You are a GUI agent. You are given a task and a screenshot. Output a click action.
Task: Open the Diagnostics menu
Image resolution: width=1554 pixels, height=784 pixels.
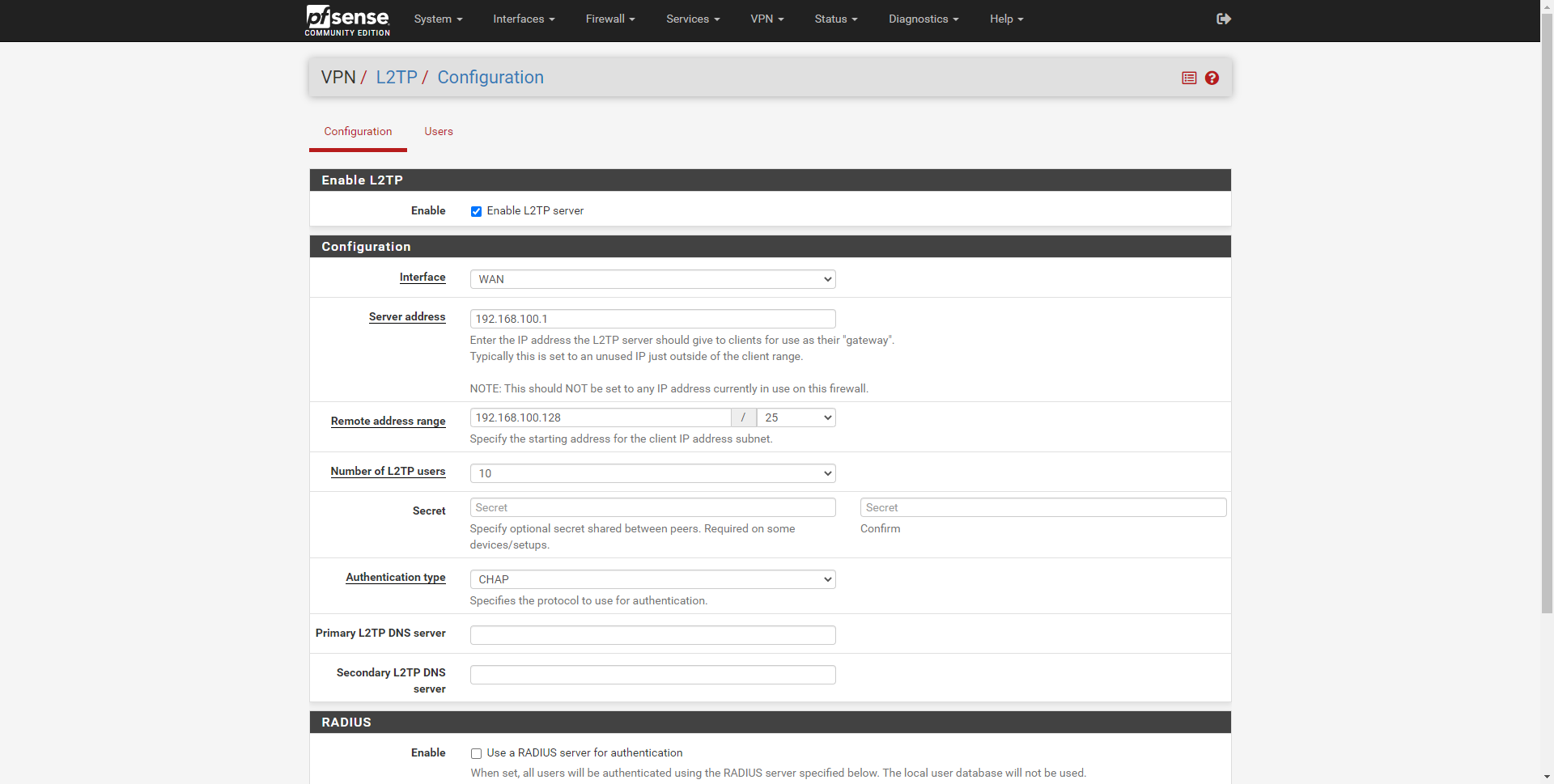(923, 19)
